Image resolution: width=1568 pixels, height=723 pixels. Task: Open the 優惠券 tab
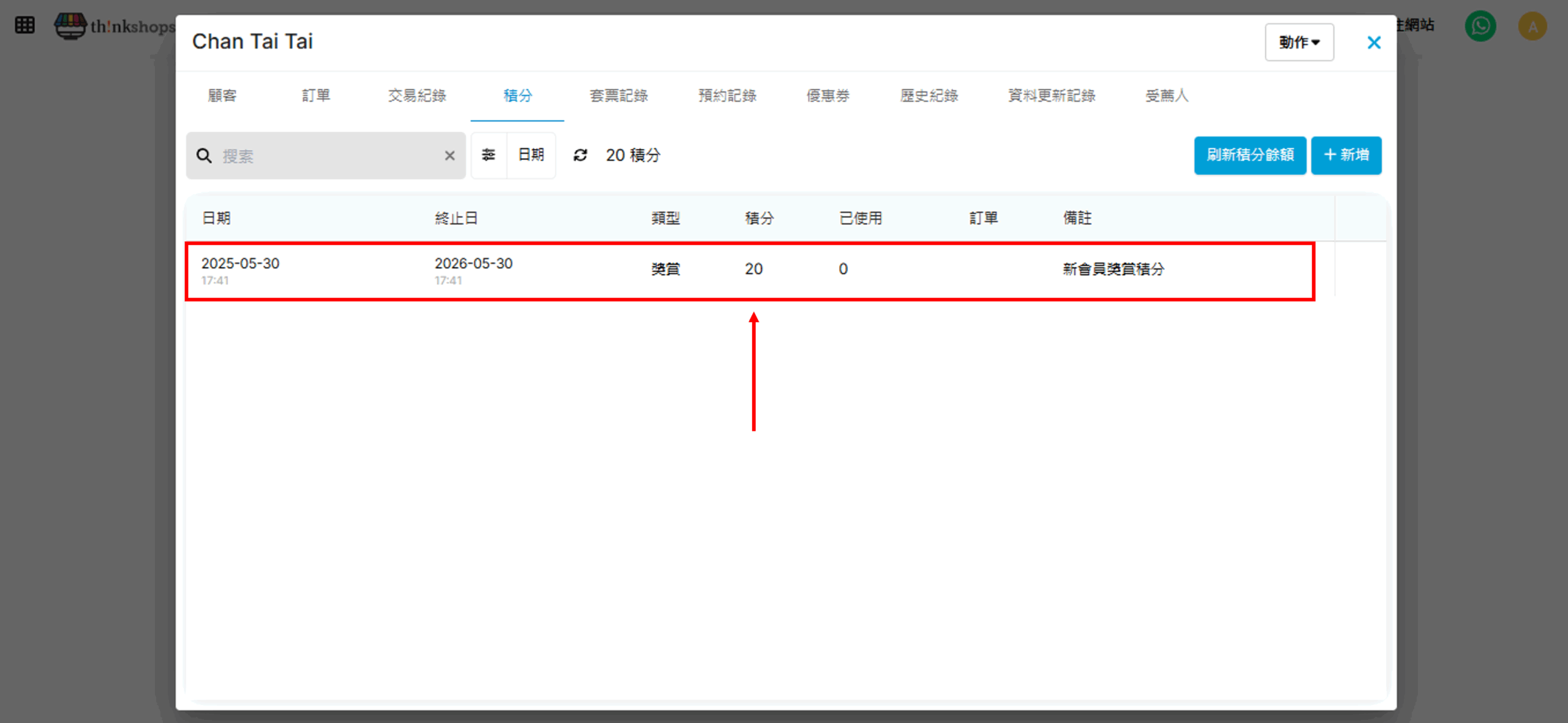pos(828,96)
